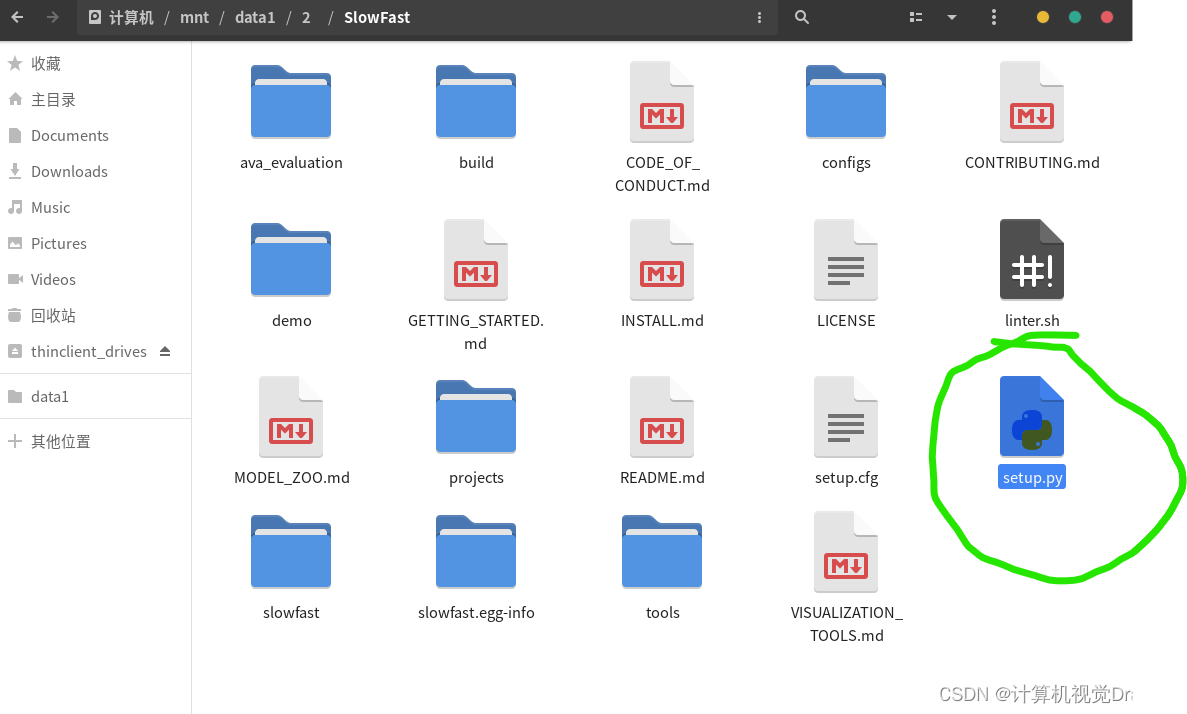Select the build folder icon
Viewport: 1187px width, 714px height.
click(x=475, y=101)
